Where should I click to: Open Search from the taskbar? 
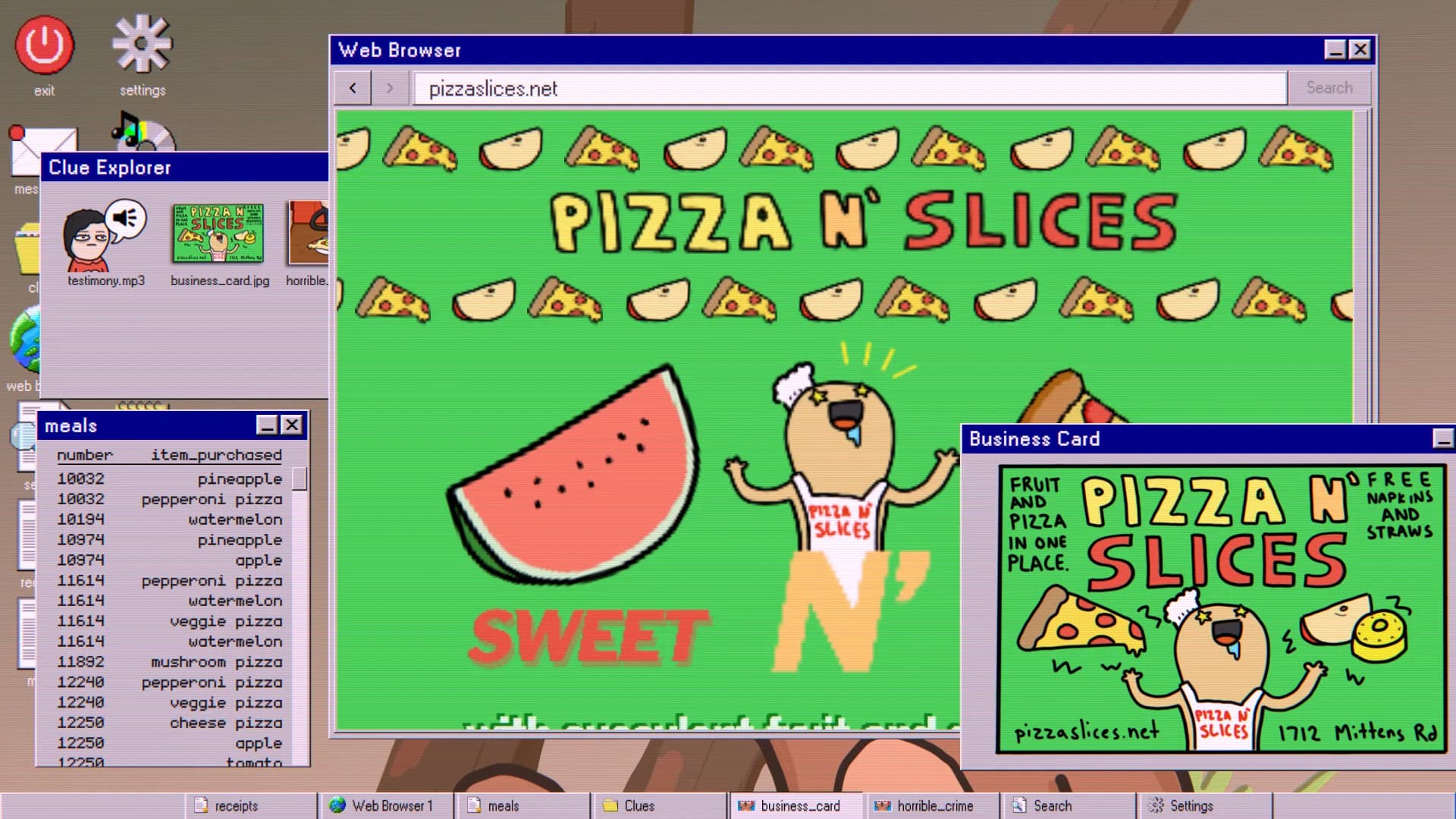pos(1069,805)
